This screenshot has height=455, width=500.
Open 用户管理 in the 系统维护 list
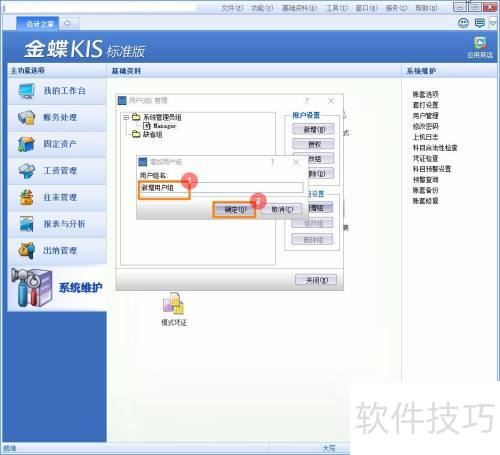(x=425, y=116)
